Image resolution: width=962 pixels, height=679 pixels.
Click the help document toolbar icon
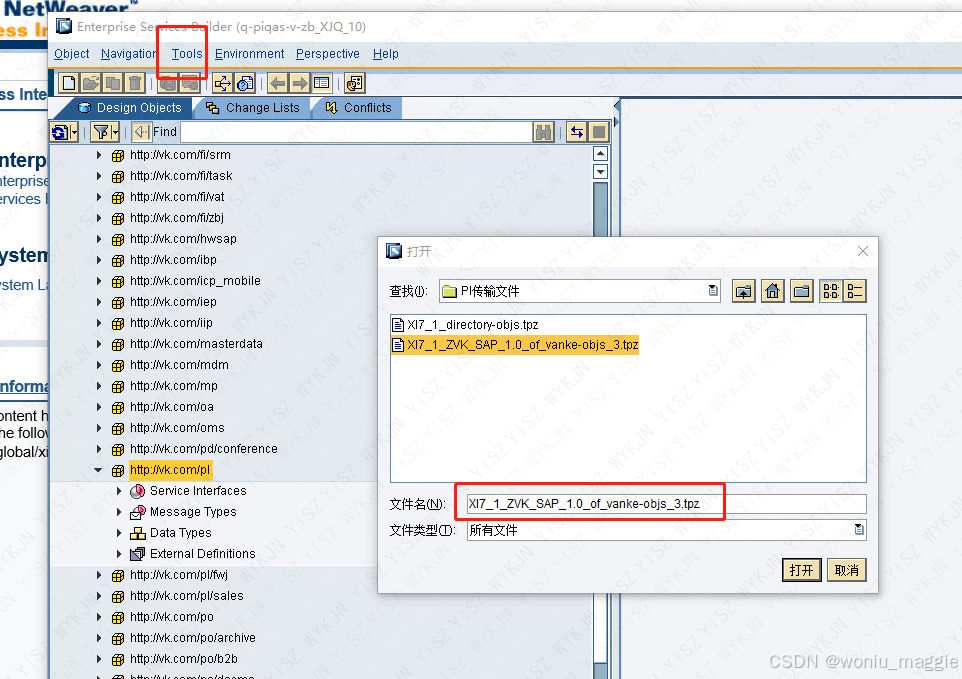(x=245, y=83)
